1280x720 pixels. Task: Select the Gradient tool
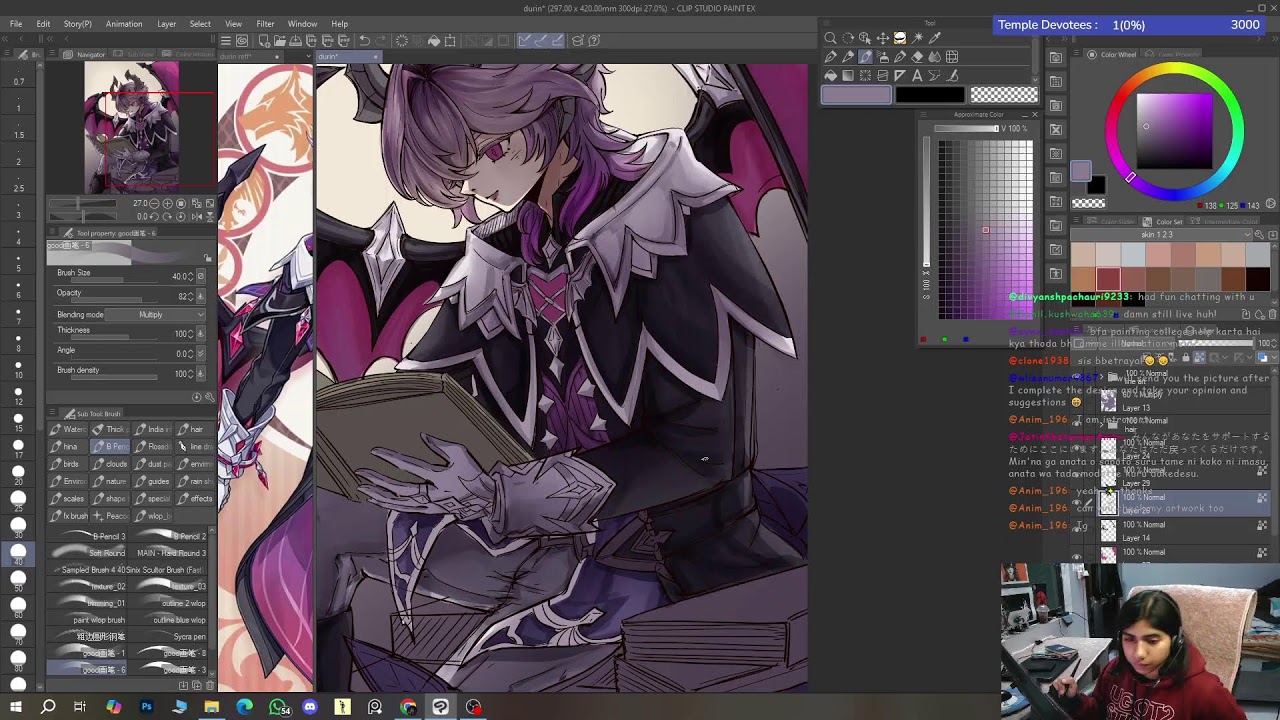coord(848,75)
